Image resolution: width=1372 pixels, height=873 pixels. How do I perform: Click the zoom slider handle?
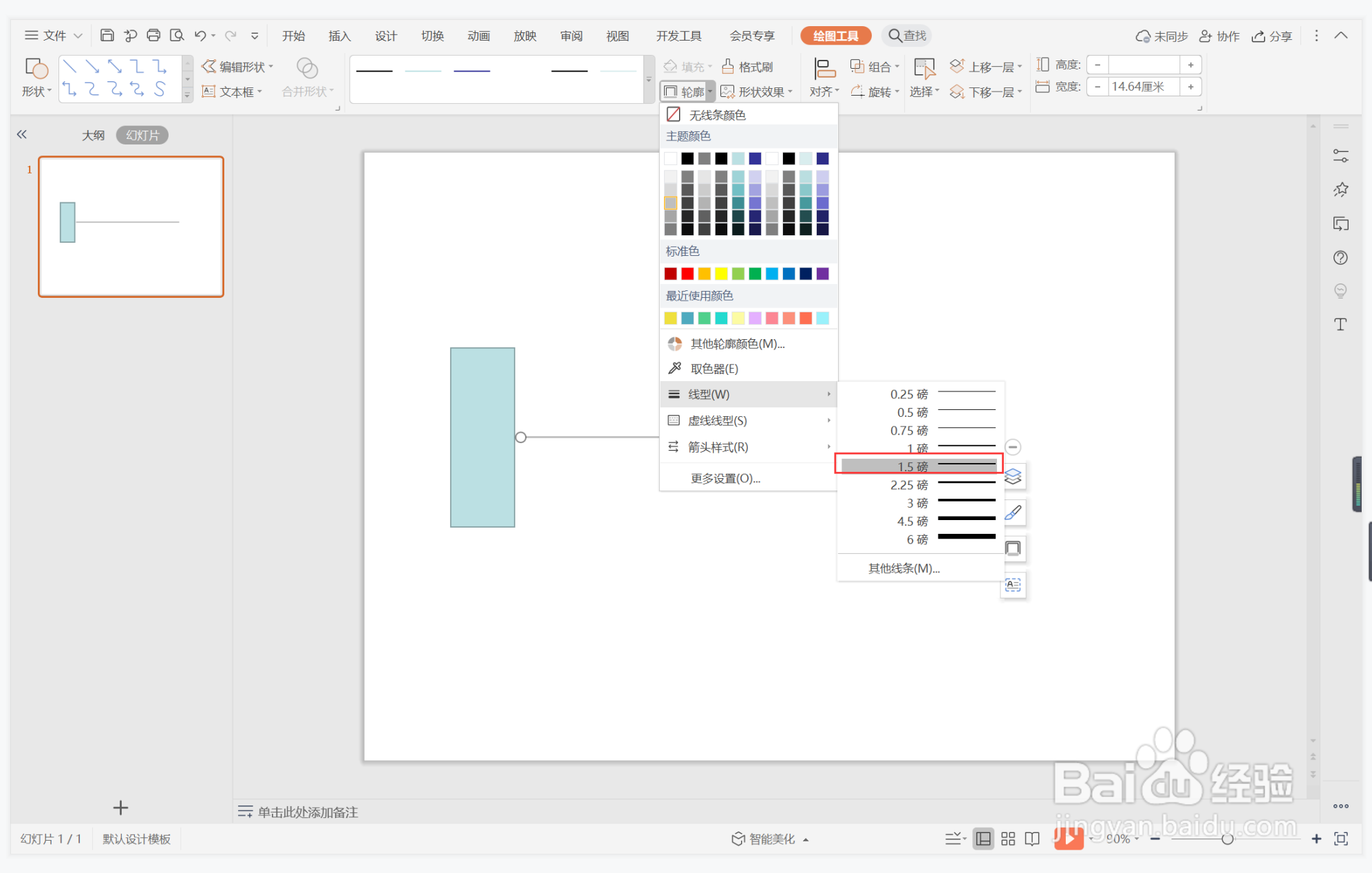1227,839
